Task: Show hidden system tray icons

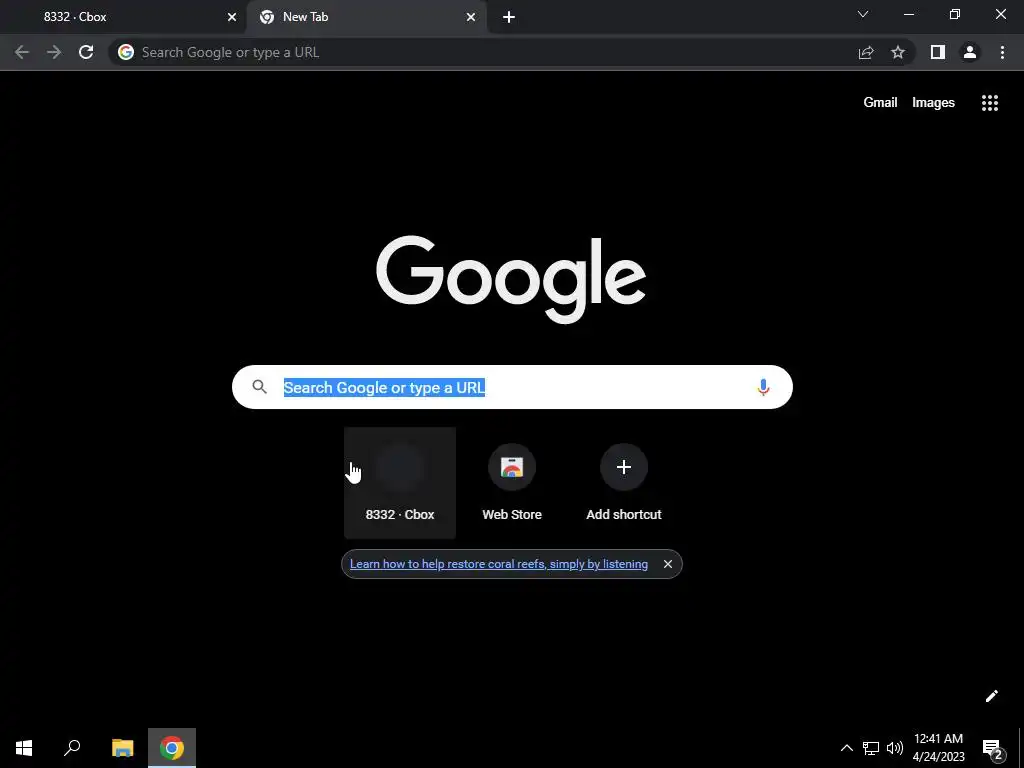Action: (x=846, y=748)
